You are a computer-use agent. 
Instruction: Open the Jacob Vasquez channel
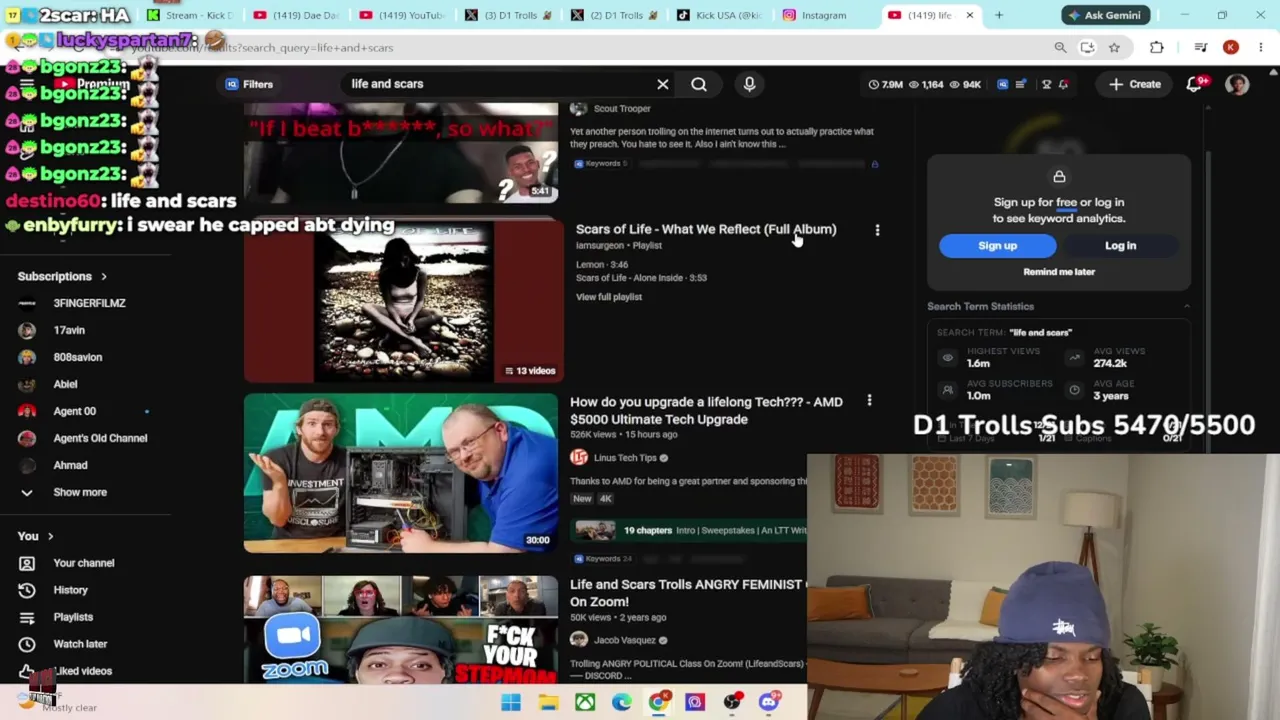[624, 640]
